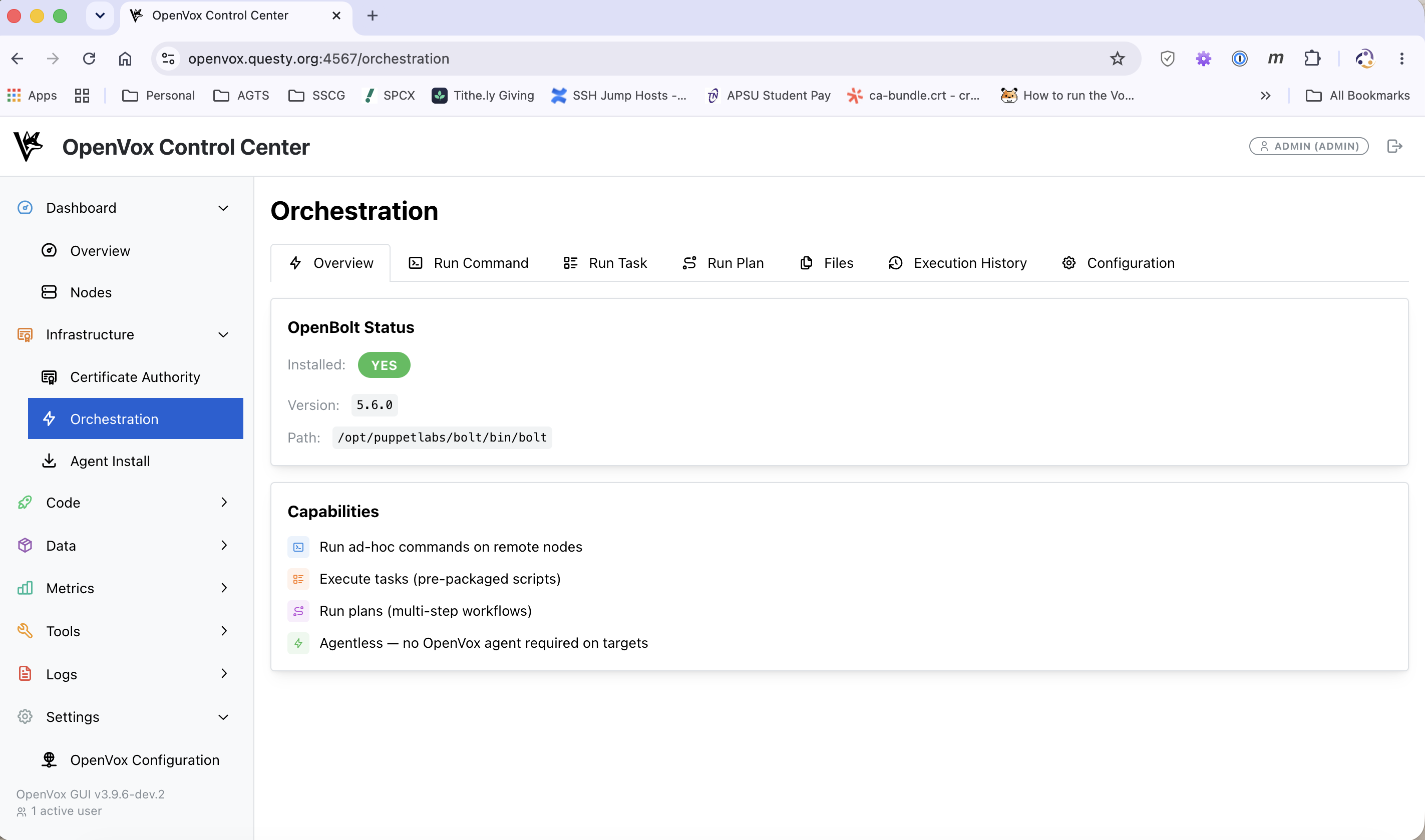Expand the Metrics section chevron

tap(224, 588)
